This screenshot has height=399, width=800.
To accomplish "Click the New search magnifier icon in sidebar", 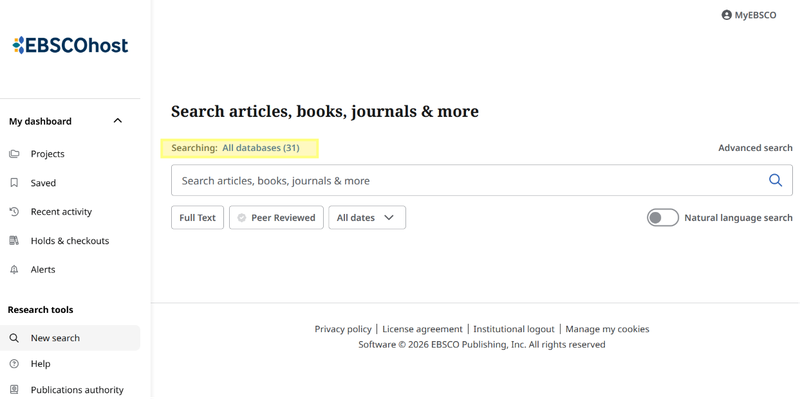I will click(x=14, y=338).
